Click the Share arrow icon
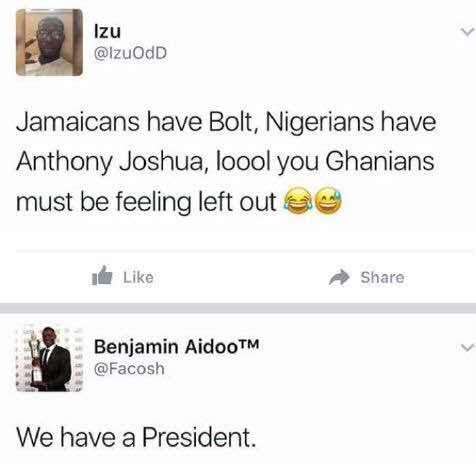Image resolution: width=476 pixels, height=463 pixels. point(339,277)
